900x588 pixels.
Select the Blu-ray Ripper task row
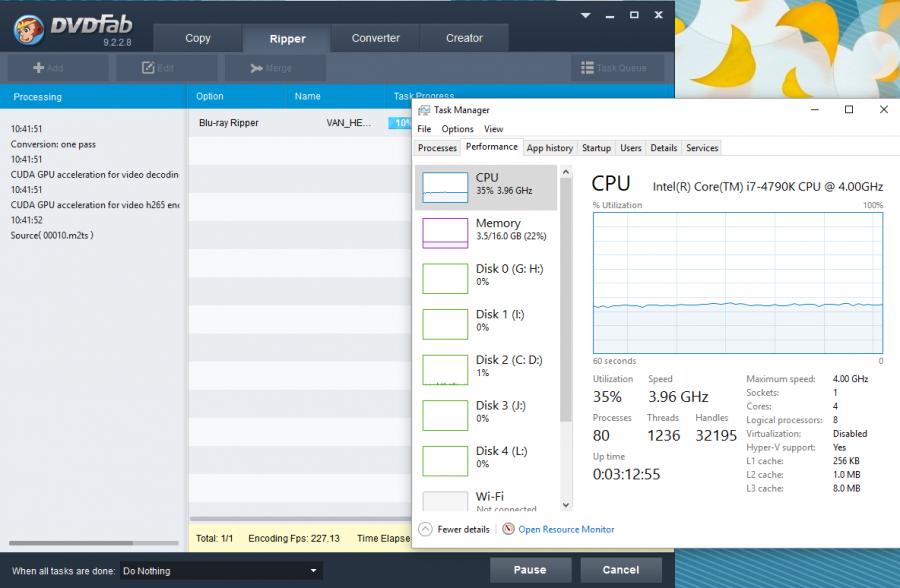(300, 123)
